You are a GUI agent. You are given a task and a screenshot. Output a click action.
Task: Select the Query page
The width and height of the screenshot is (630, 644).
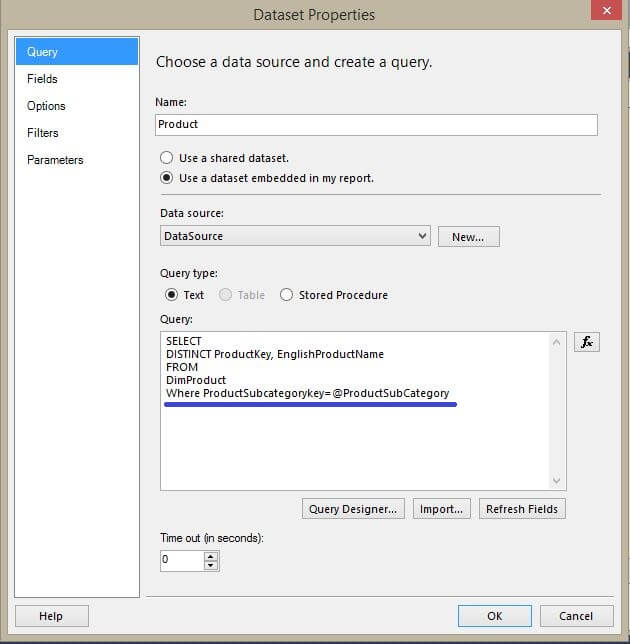(x=77, y=52)
